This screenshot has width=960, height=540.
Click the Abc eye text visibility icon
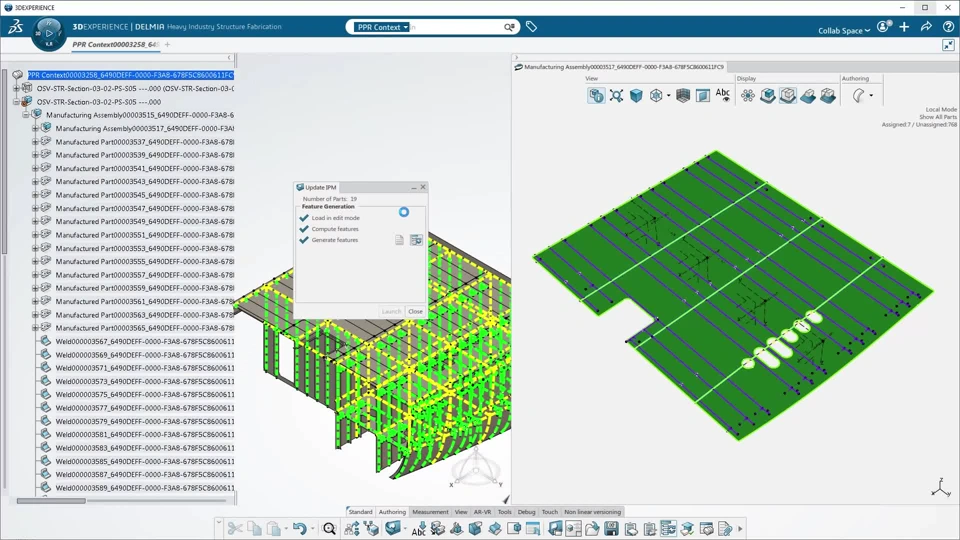pos(722,95)
